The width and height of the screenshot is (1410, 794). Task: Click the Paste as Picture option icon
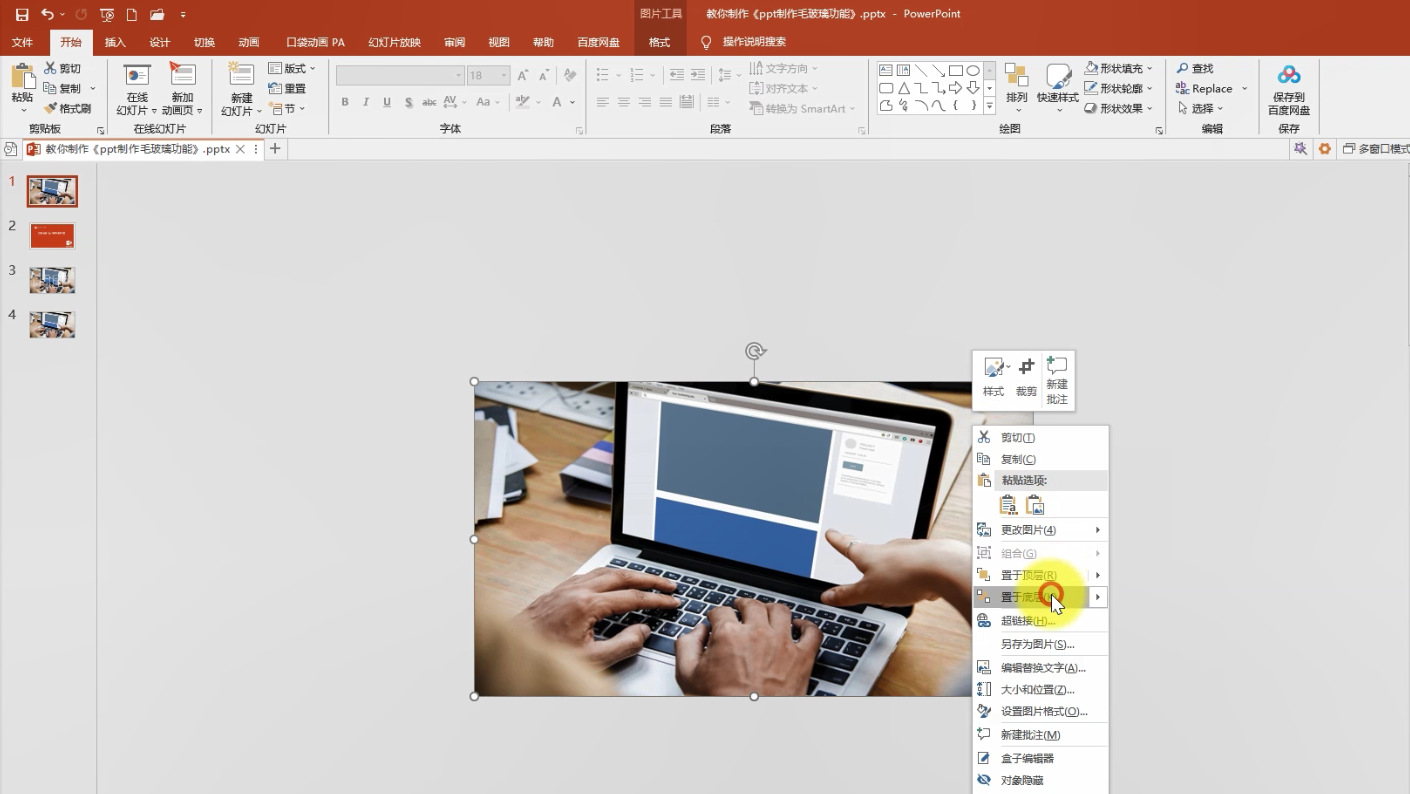coord(1035,505)
